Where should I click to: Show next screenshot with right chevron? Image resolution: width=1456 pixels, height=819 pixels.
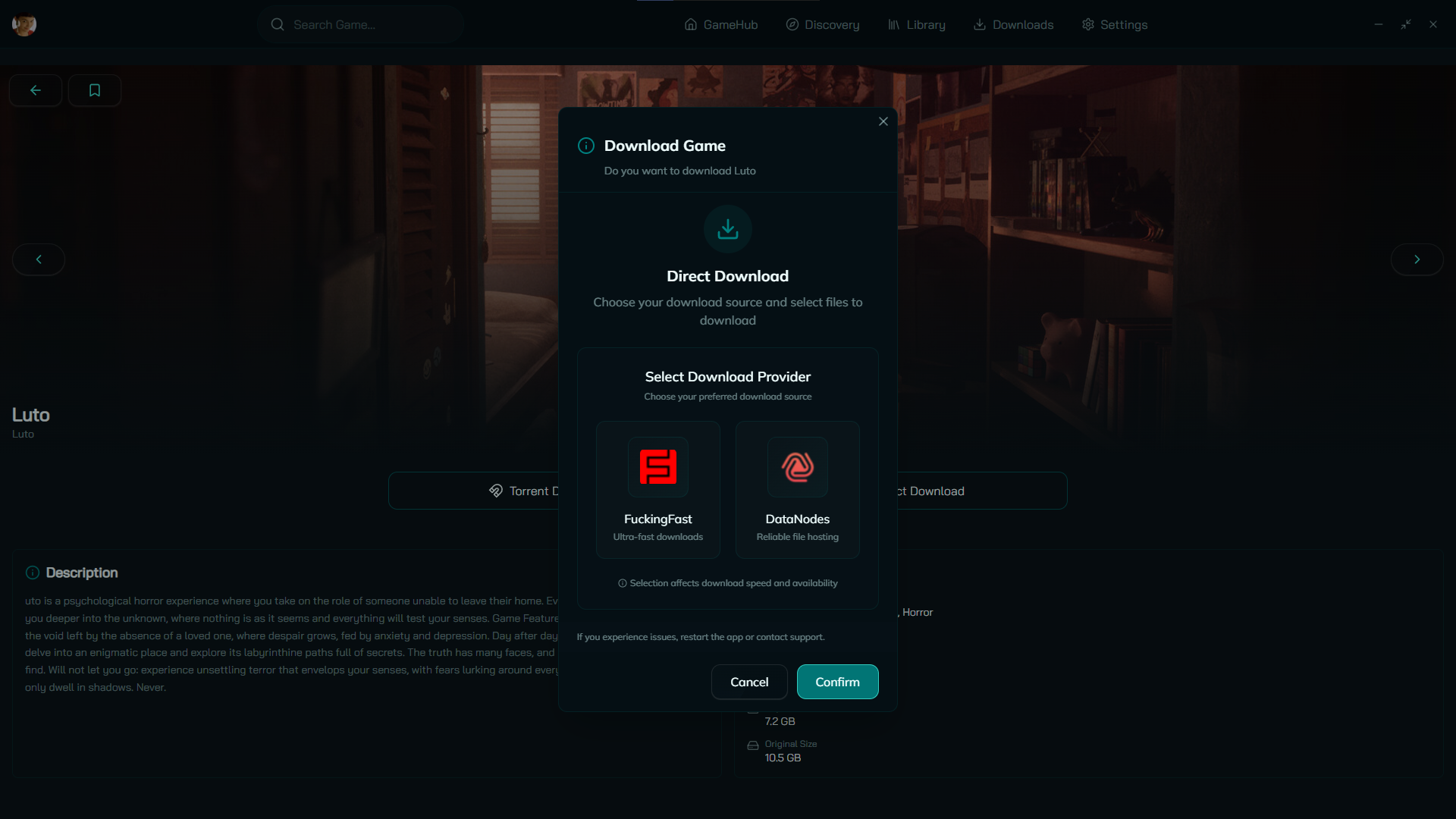[1417, 259]
